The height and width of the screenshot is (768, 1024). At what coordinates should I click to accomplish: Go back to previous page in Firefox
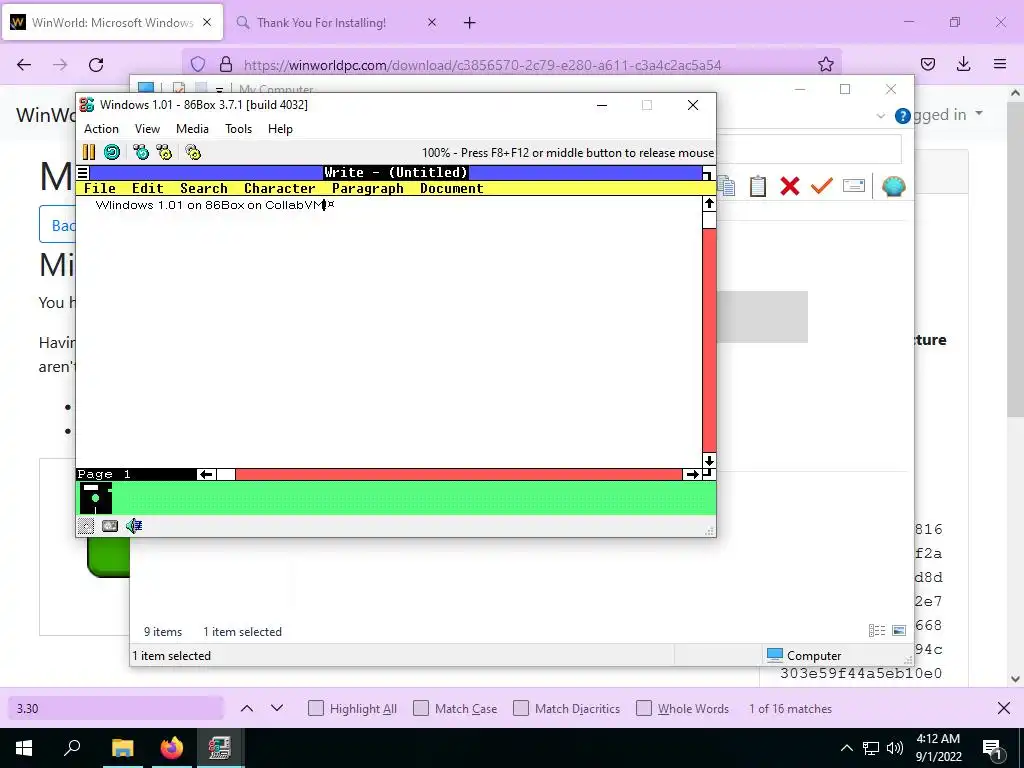(x=24, y=64)
